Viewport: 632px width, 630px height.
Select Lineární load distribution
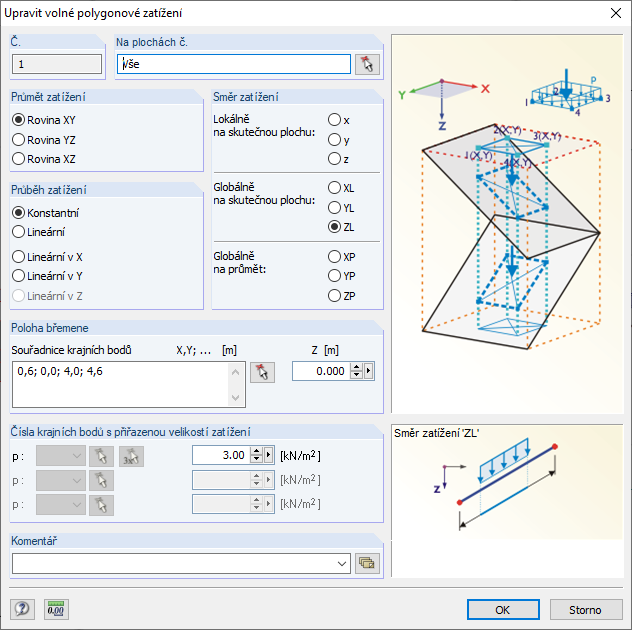coord(39,232)
